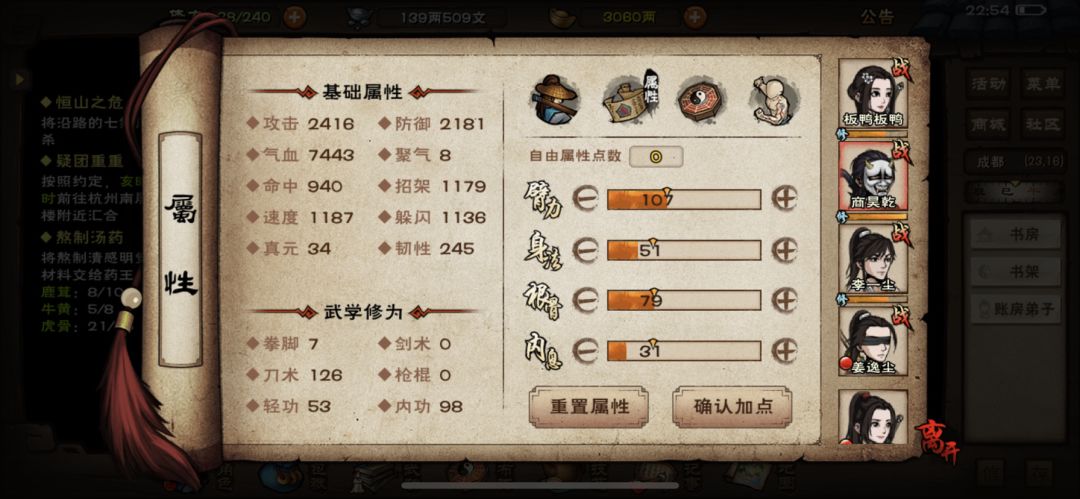This screenshot has width=1080, height=499.
Task: Select character portrait 李一尘
Action: point(873,259)
